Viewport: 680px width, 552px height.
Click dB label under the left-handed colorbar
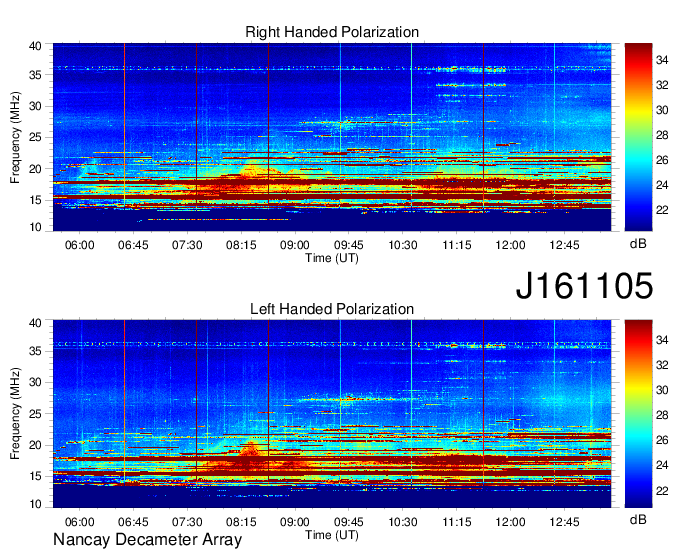tap(638, 519)
